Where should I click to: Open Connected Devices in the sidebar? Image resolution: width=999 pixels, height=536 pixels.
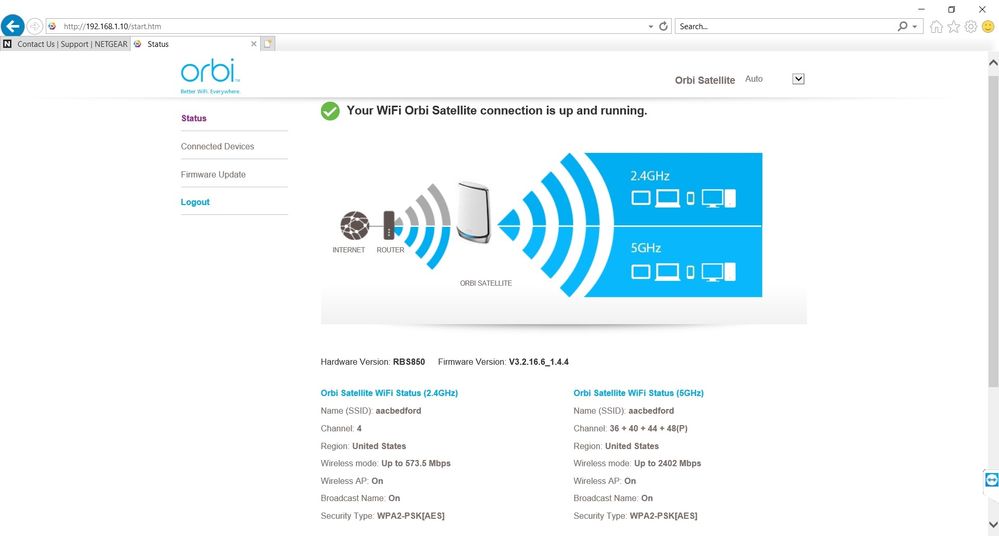click(217, 146)
